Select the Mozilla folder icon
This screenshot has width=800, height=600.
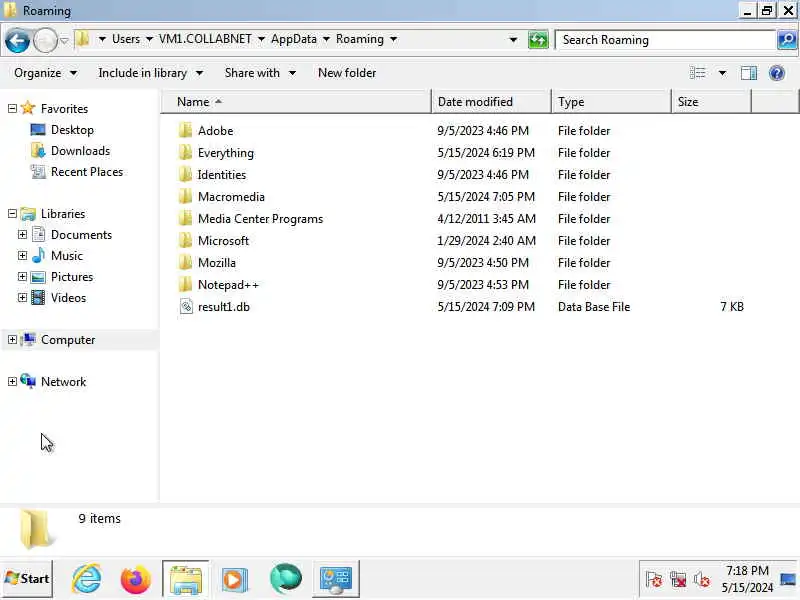[x=186, y=262]
